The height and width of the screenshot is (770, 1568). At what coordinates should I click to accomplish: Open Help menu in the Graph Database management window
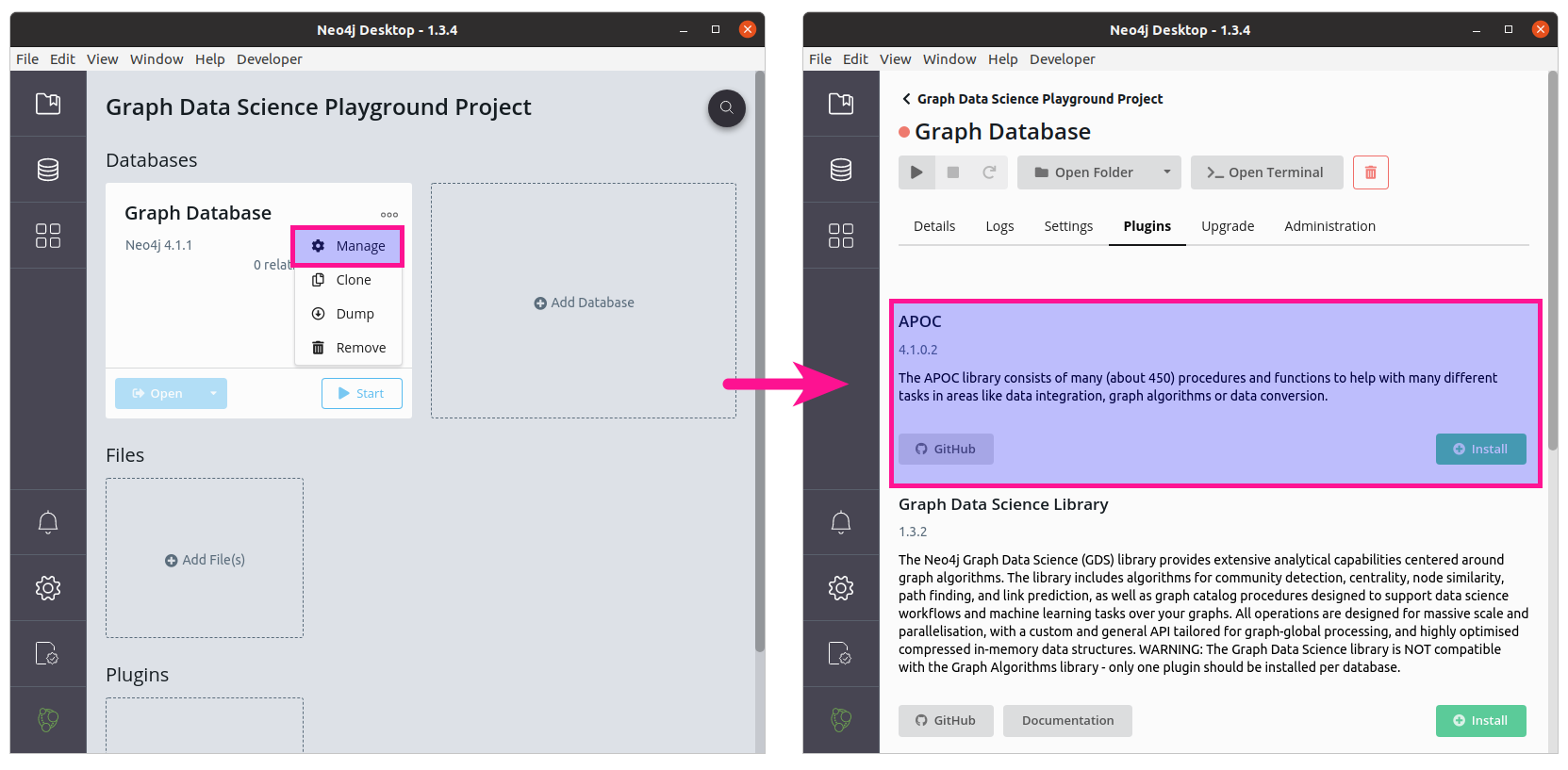(1003, 59)
